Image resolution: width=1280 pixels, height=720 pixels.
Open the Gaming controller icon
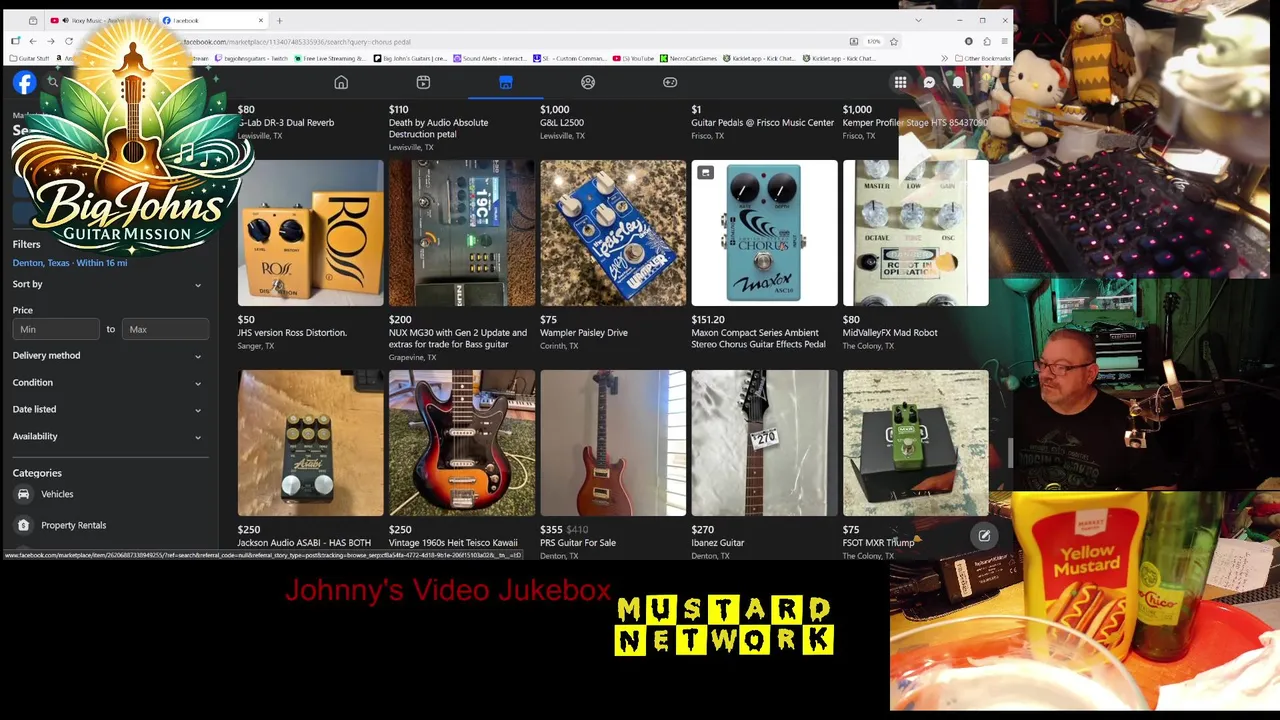[x=670, y=83]
